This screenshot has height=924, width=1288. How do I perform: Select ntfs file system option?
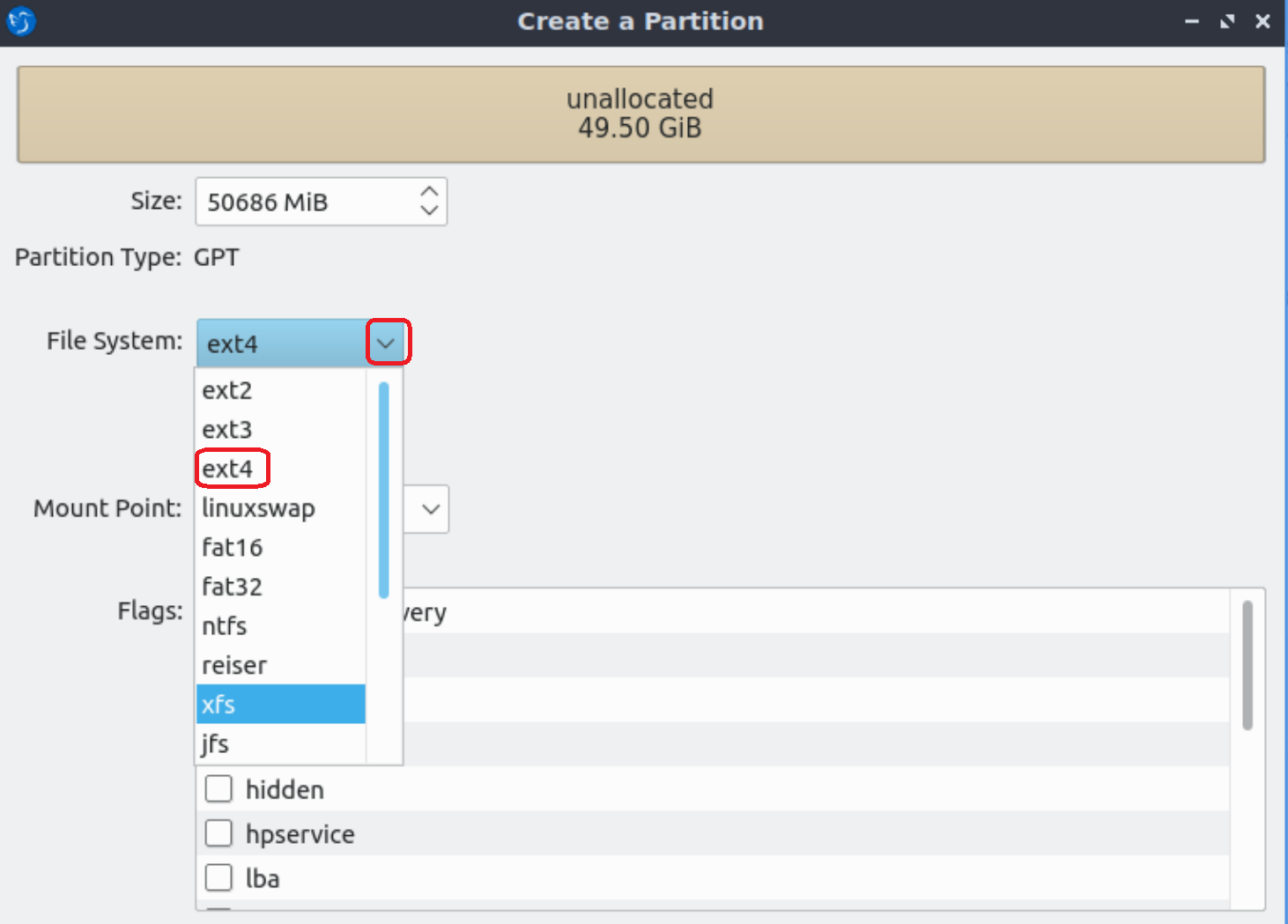tap(225, 626)
